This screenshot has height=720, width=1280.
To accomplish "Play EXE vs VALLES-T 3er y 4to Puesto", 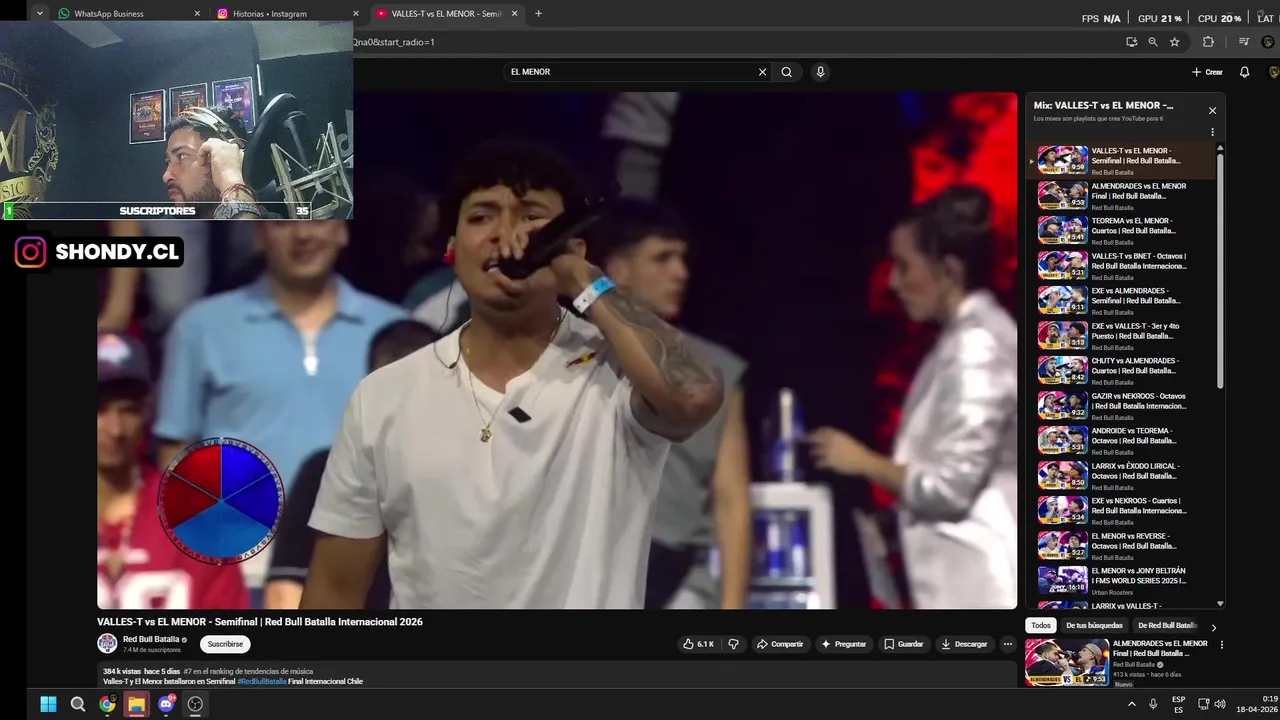I will pyautogui.click(x=1121, y=335).
